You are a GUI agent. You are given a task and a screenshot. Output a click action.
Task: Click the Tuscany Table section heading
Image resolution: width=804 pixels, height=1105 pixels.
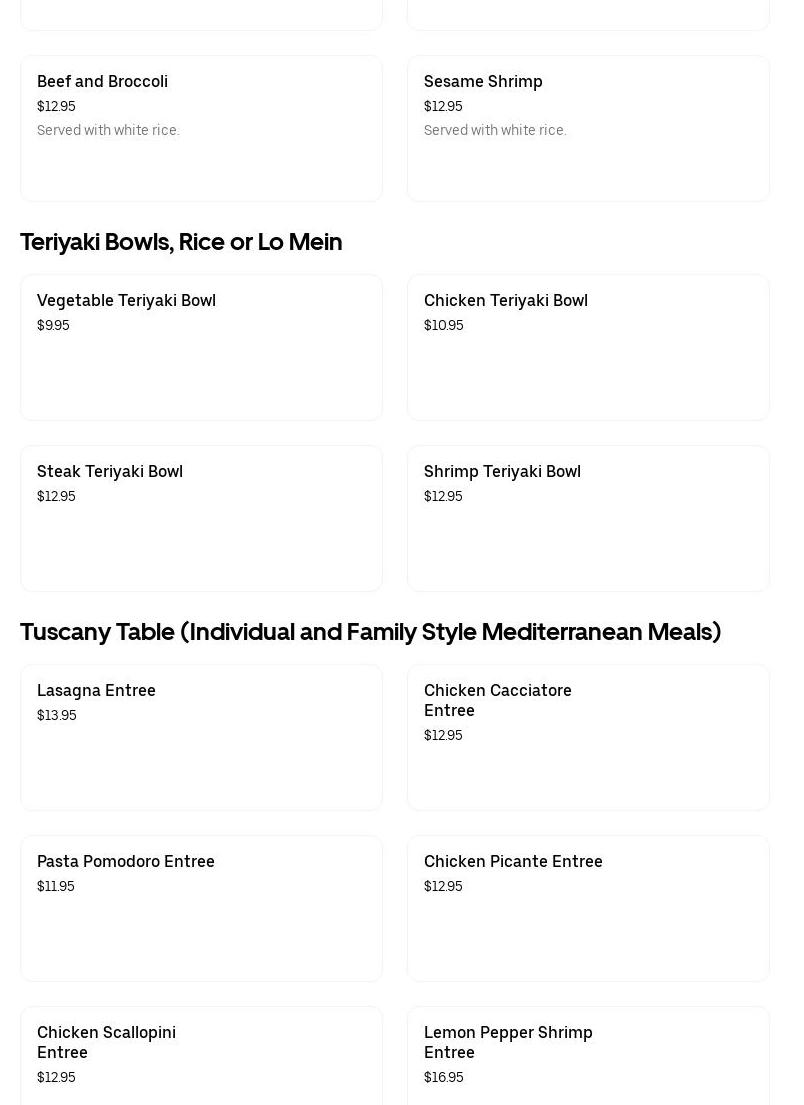point(370,632)
